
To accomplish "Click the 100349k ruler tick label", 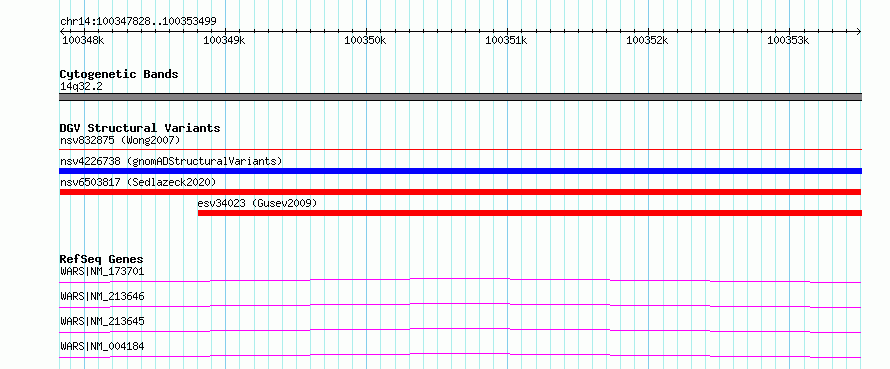I will click(224, 40).
